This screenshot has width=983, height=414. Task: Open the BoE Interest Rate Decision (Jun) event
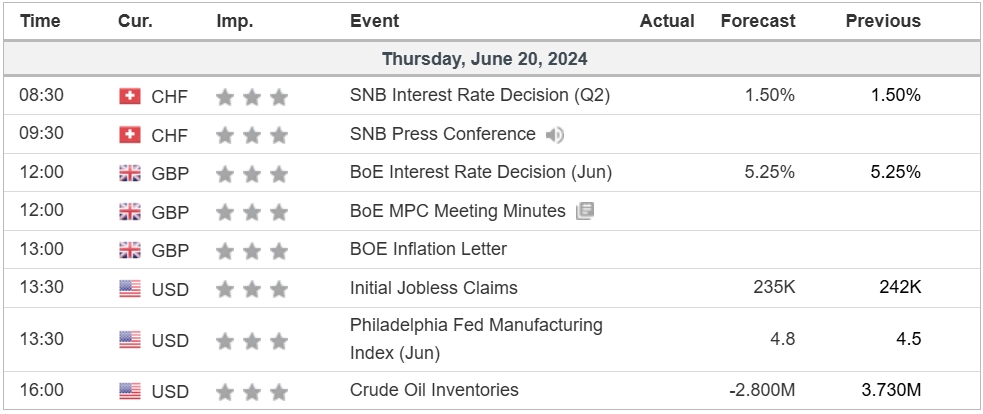pos(480,172)
